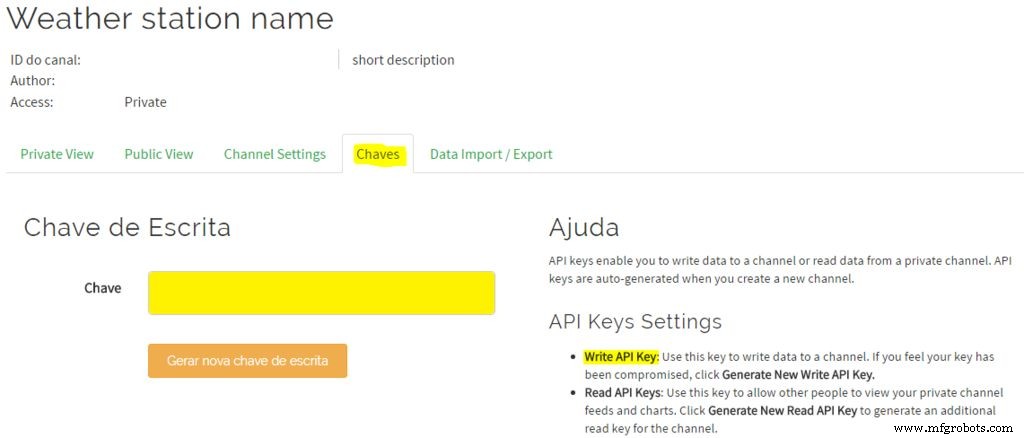Screen dimensions: 1024x438
Task: Select the short description text
Action: [403, 60]
